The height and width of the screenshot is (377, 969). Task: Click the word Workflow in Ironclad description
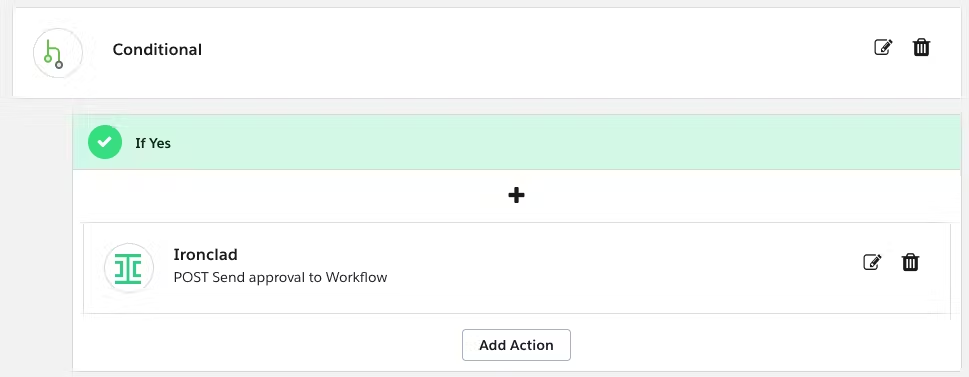pos(357,277)
